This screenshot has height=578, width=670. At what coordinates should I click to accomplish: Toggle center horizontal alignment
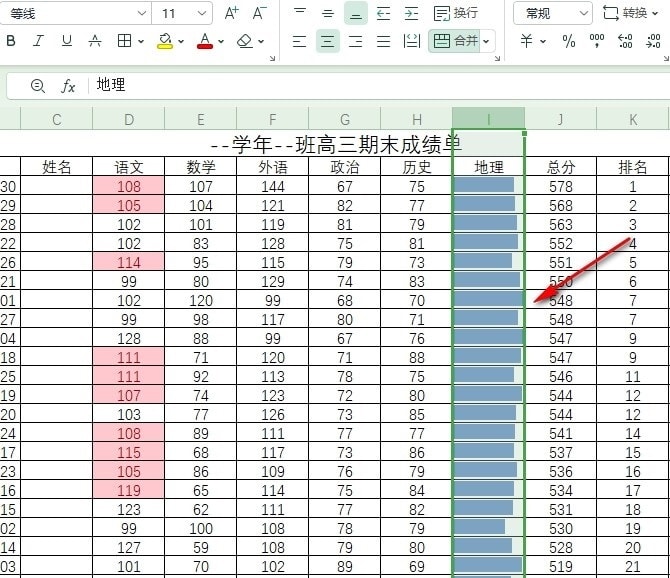327,41
